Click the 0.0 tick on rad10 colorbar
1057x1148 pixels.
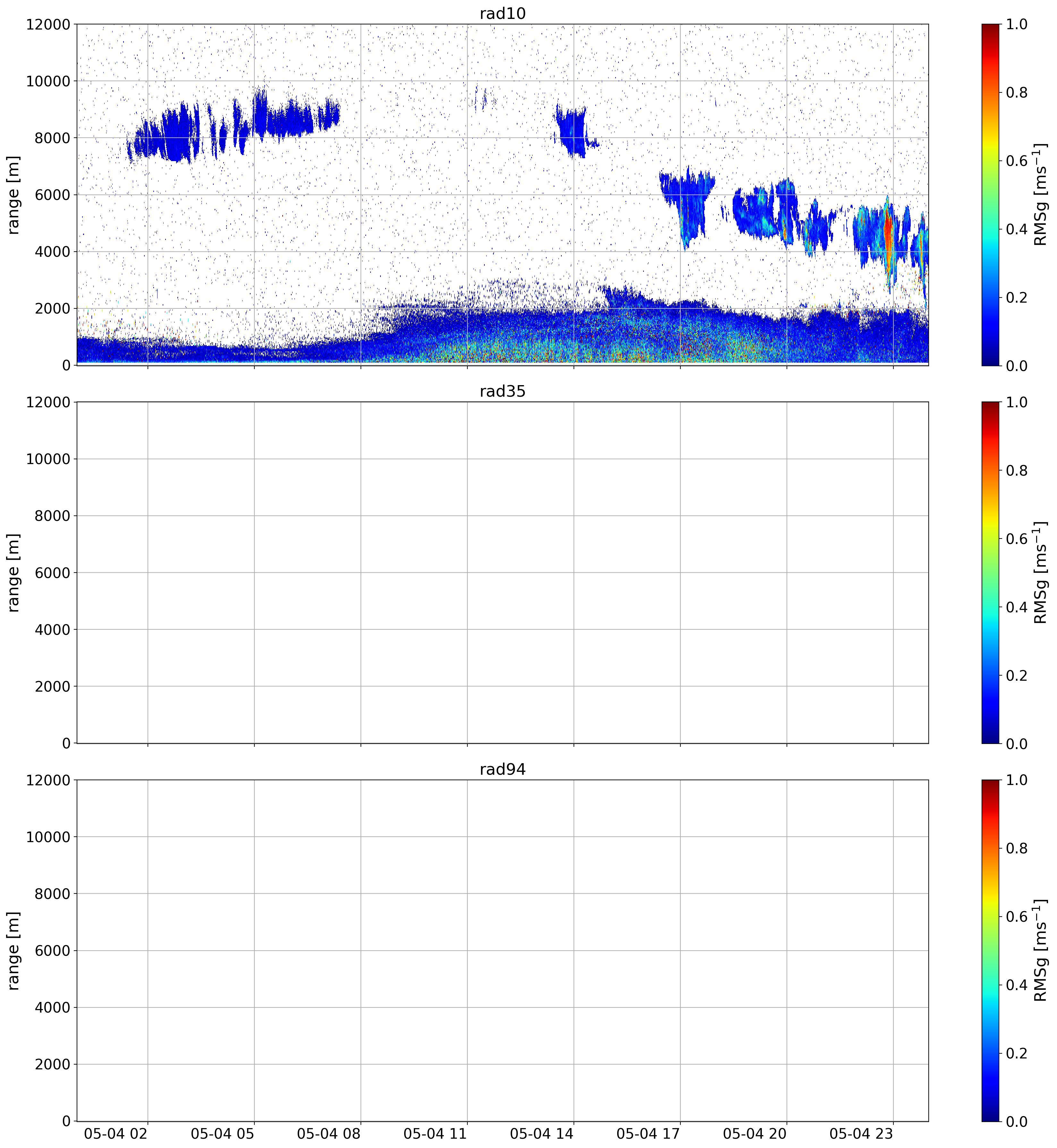tap(1016, 365)
